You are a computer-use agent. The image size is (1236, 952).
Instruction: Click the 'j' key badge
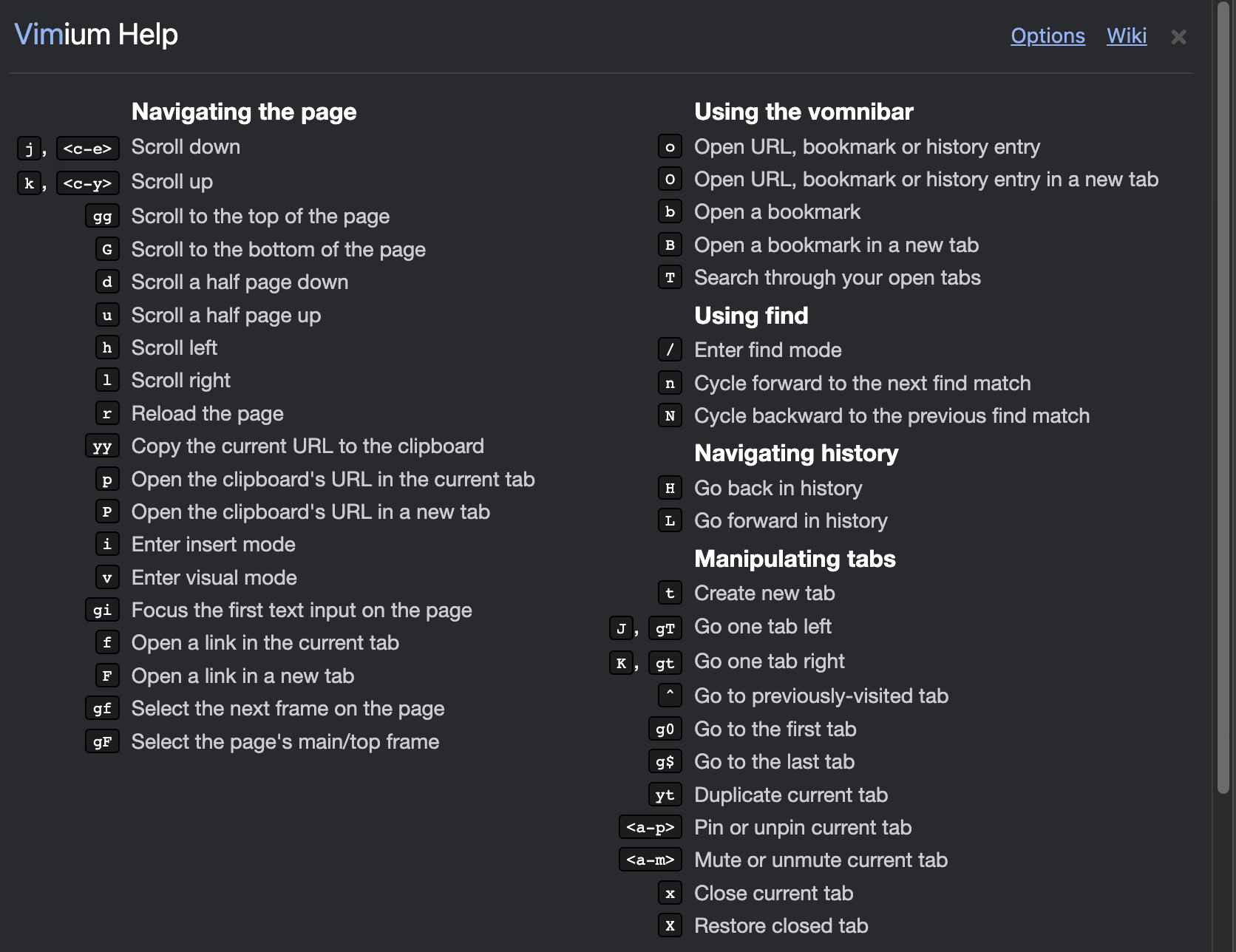(x=29, y=149)
